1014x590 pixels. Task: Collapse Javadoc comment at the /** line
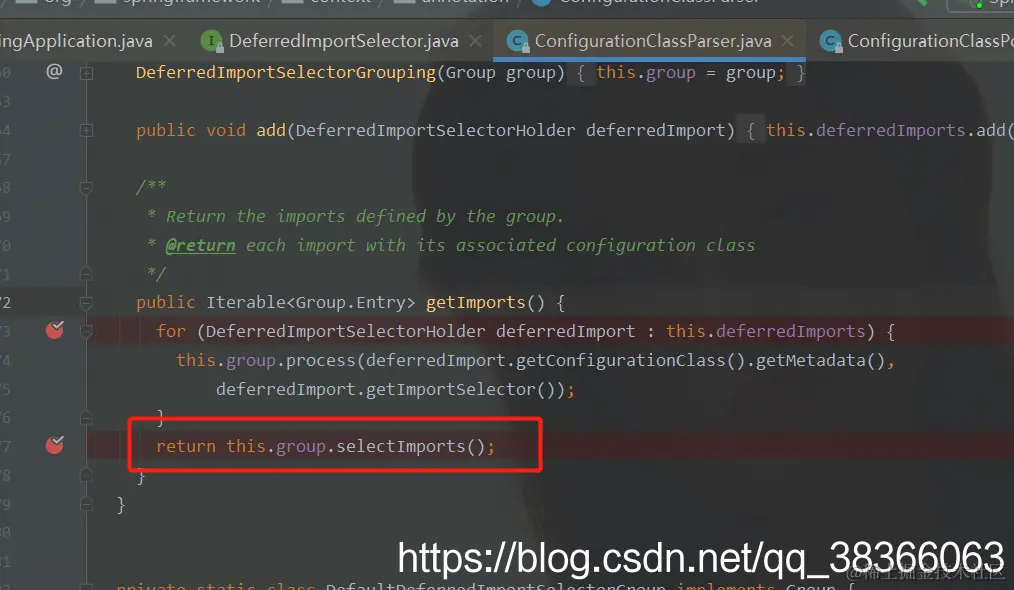tap(86, 188)
